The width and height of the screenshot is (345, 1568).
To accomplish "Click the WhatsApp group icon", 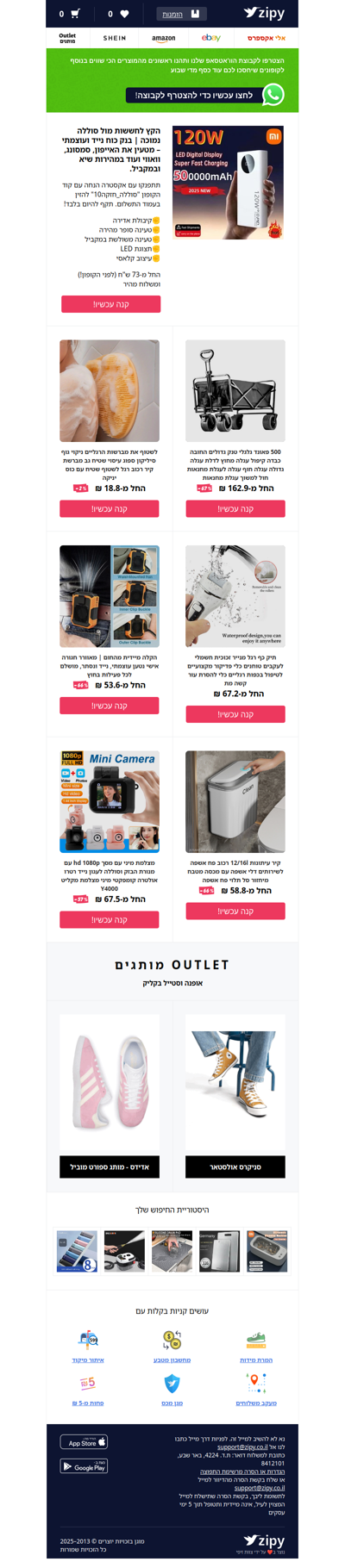I will coord(273,95).
